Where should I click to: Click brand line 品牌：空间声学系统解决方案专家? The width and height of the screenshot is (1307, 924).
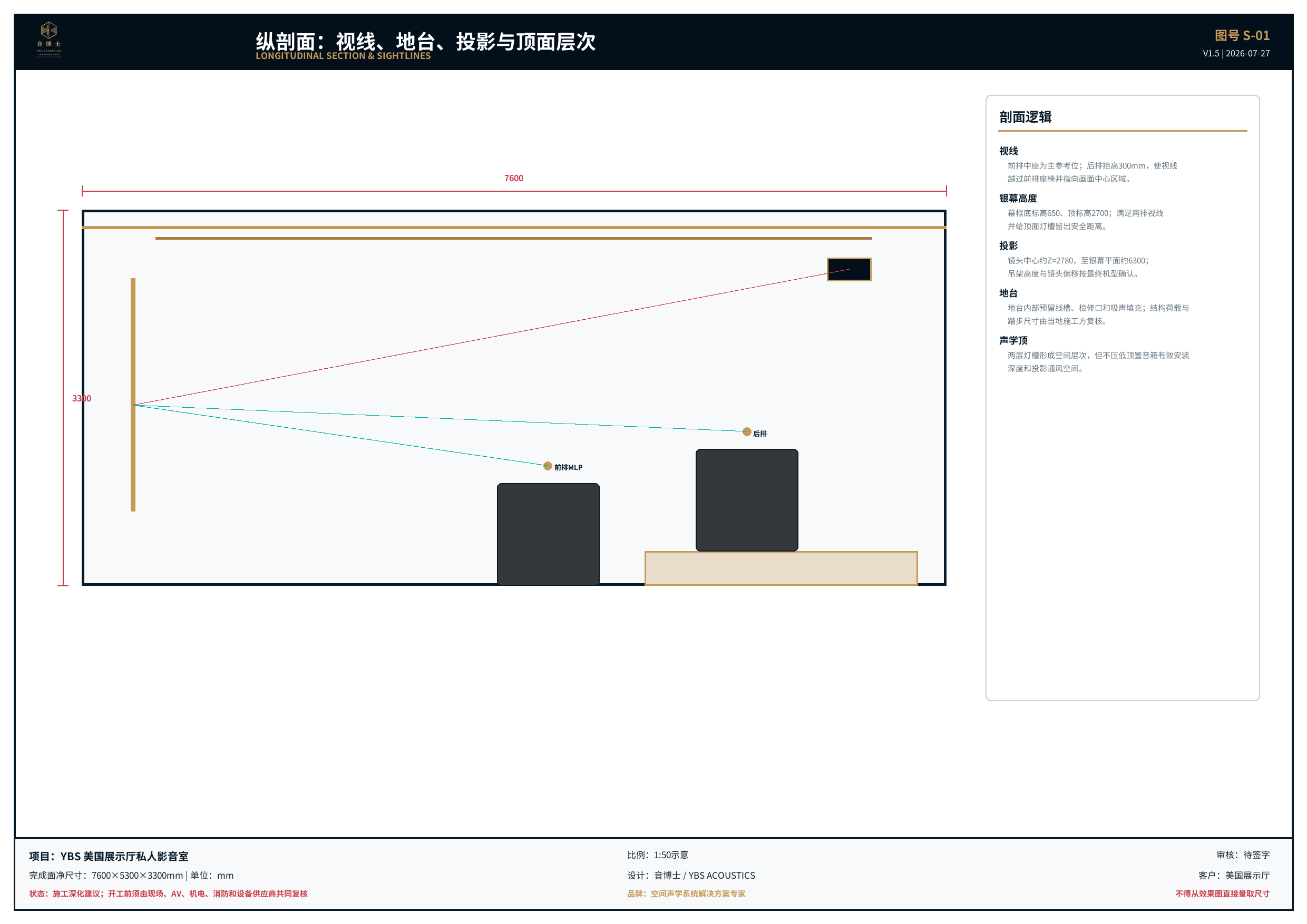[686, 894]
